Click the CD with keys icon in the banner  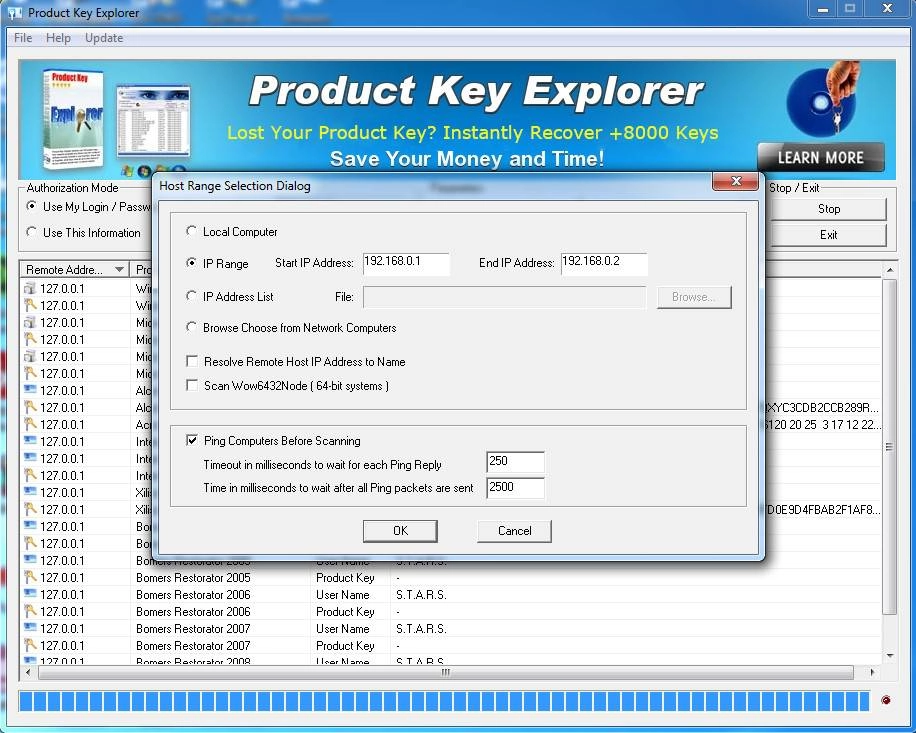pyautogui.click(x=824, y=99)
